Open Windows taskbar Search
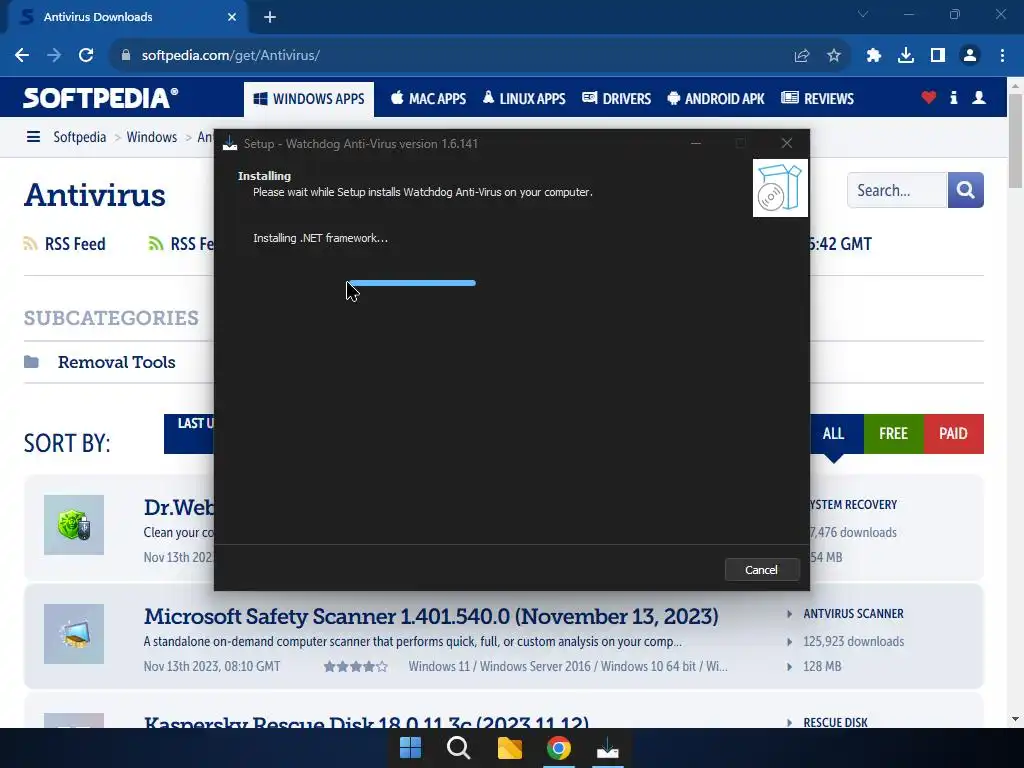 click(x=458, y=748)
